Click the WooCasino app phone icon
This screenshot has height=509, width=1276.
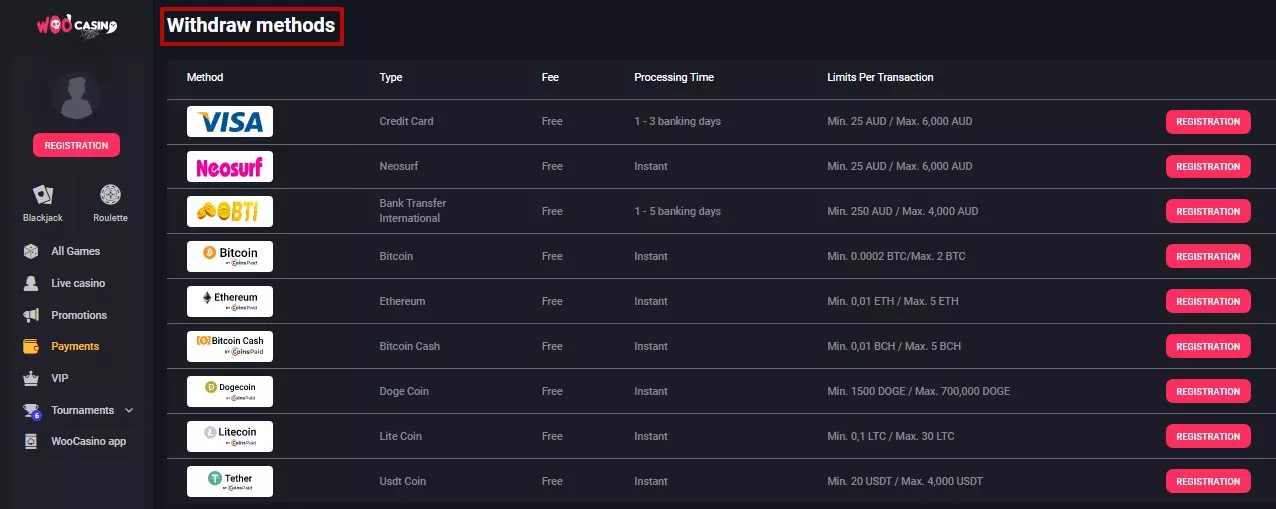click(x=31, y=441)
